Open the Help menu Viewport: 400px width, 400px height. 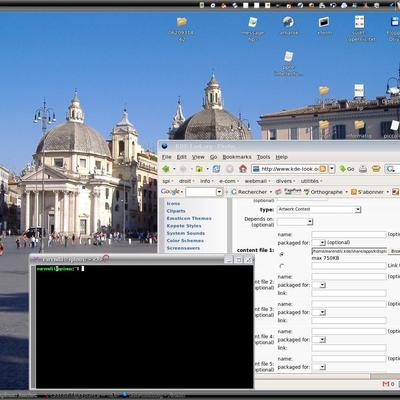tap(282, 157)
